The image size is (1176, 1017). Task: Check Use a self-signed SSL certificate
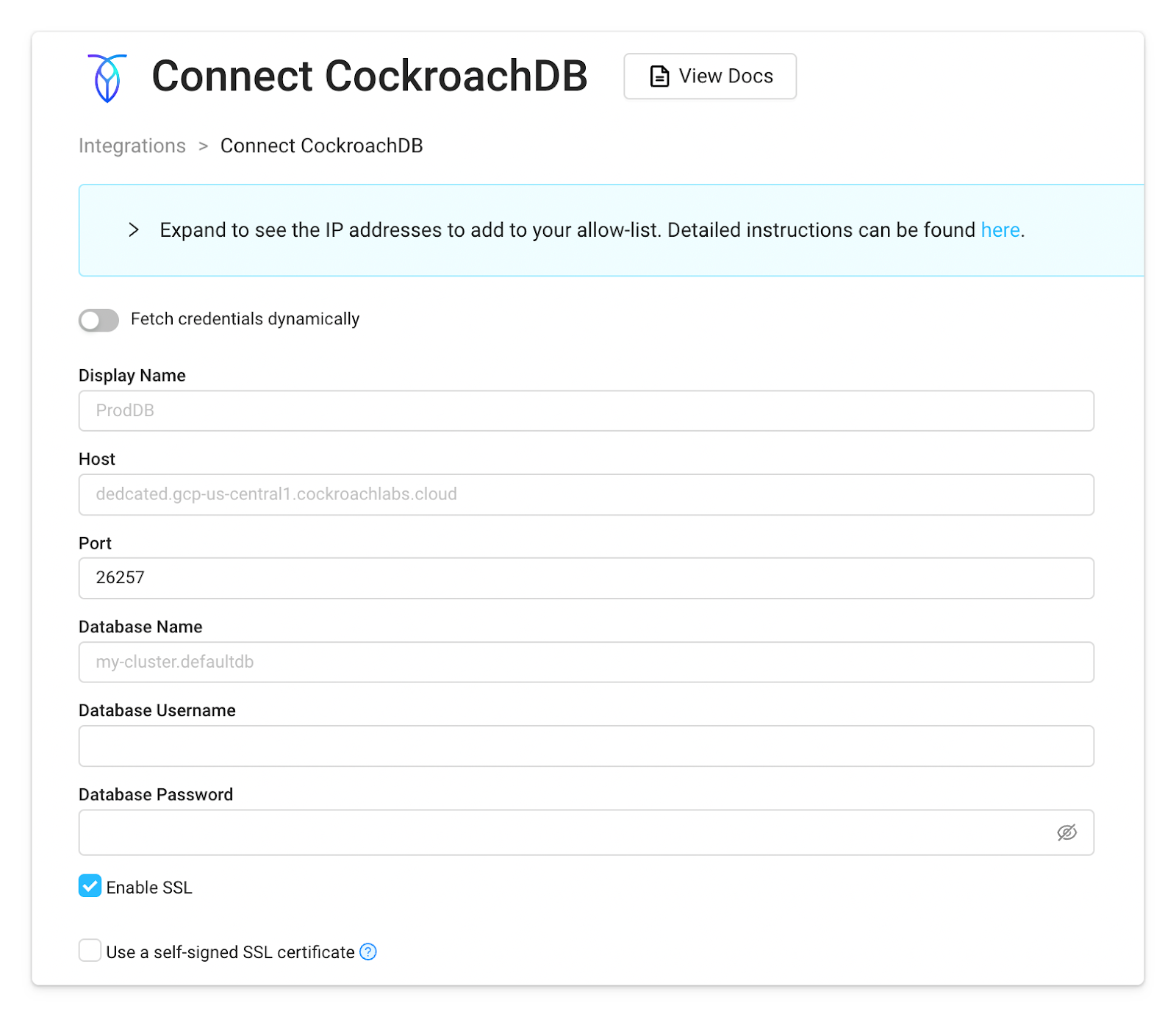[89, 950]
